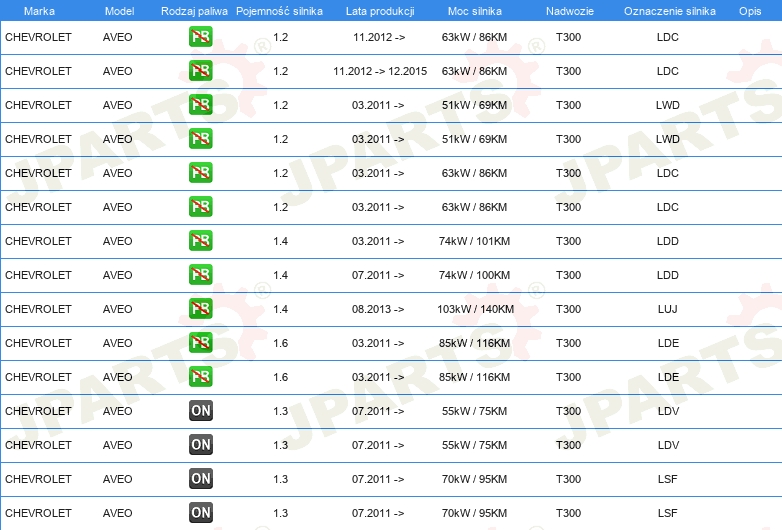782x530 pixels.
Task: Click the 11.2012 -> 12.2015 date cell
Action: pos(379,71)
